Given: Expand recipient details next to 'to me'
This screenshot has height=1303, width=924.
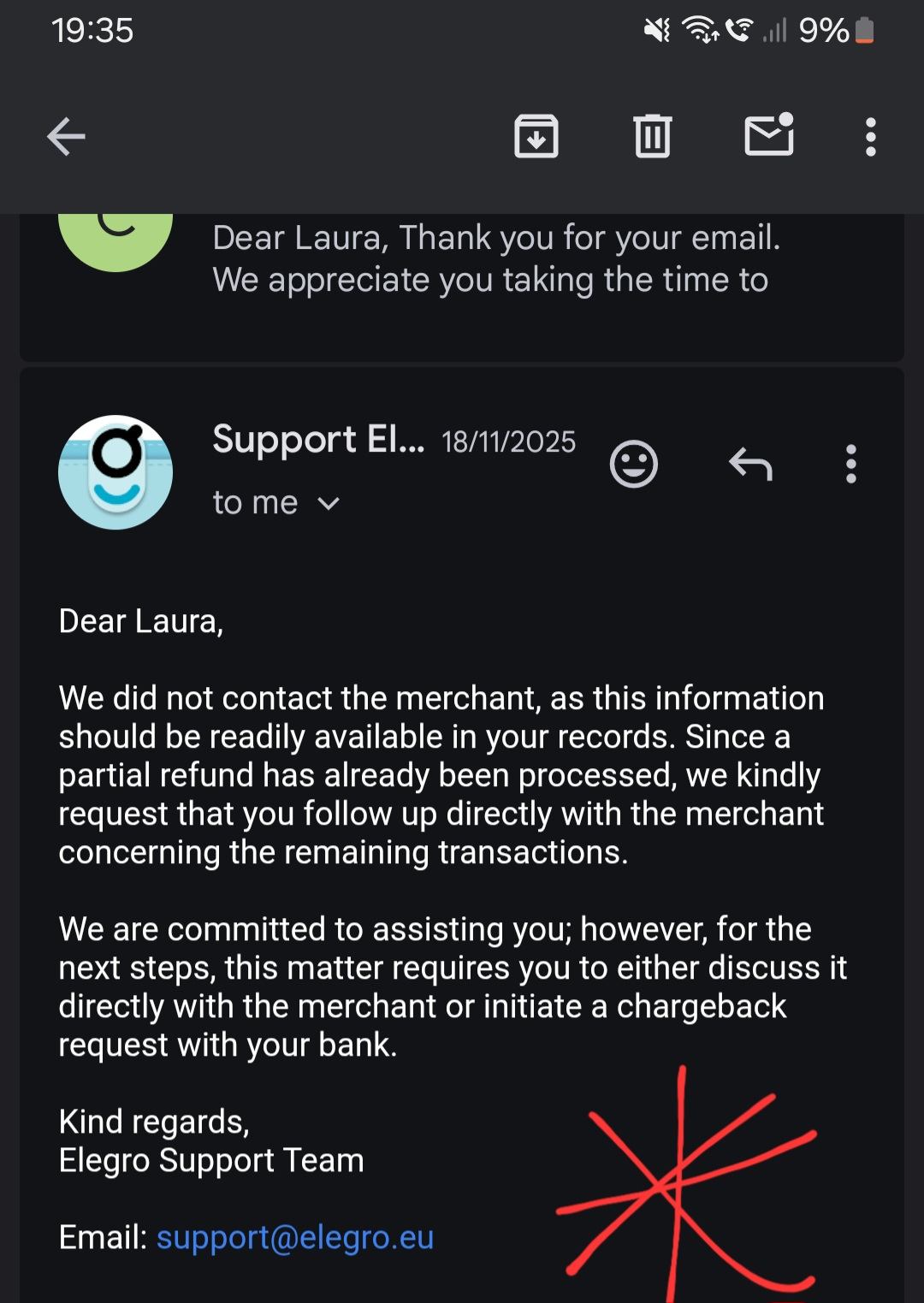Looking at the screenshot, I should pyautogui.click(x=329, y=504).
